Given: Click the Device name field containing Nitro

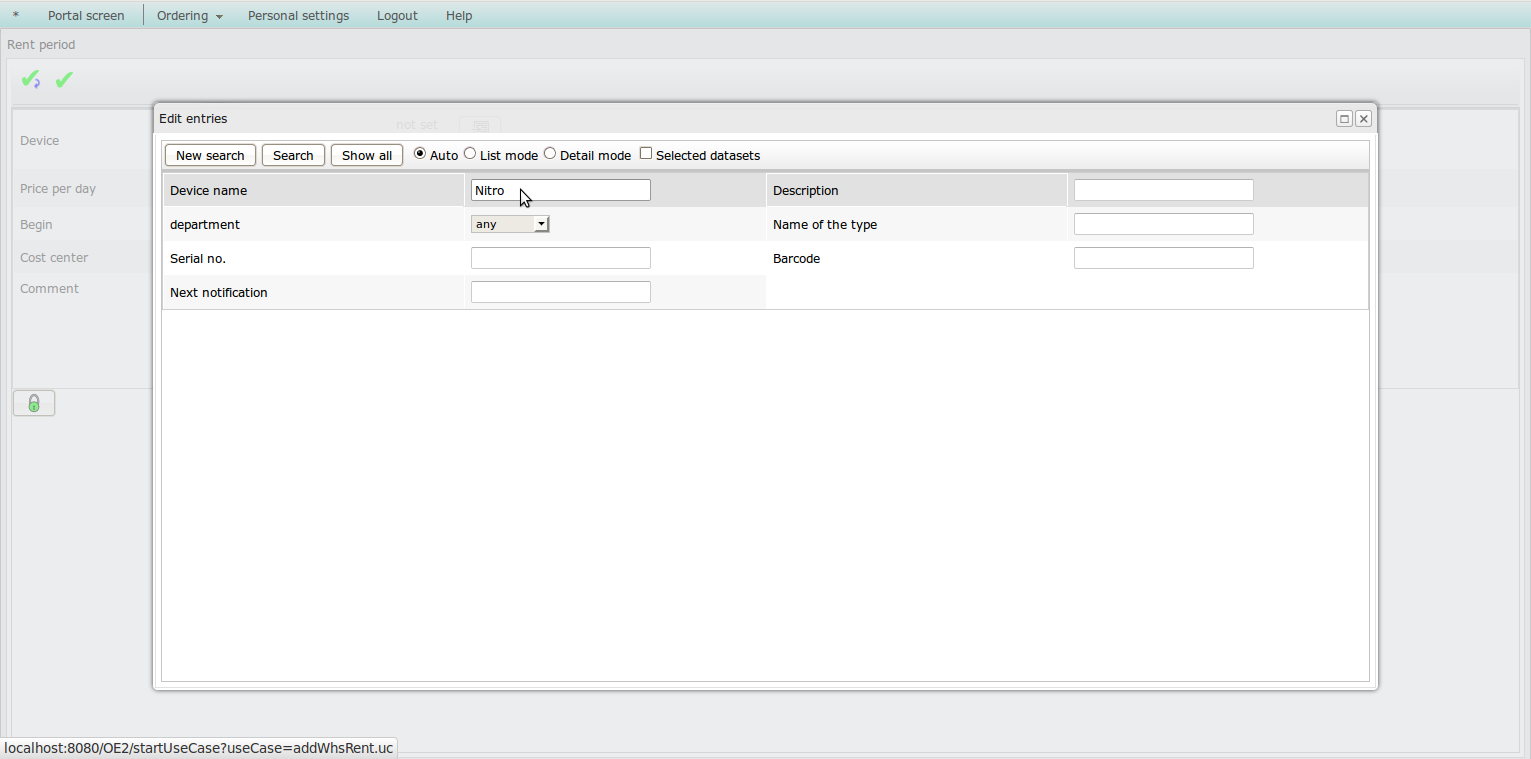Looking at the screenshot, I should point(560,190).
